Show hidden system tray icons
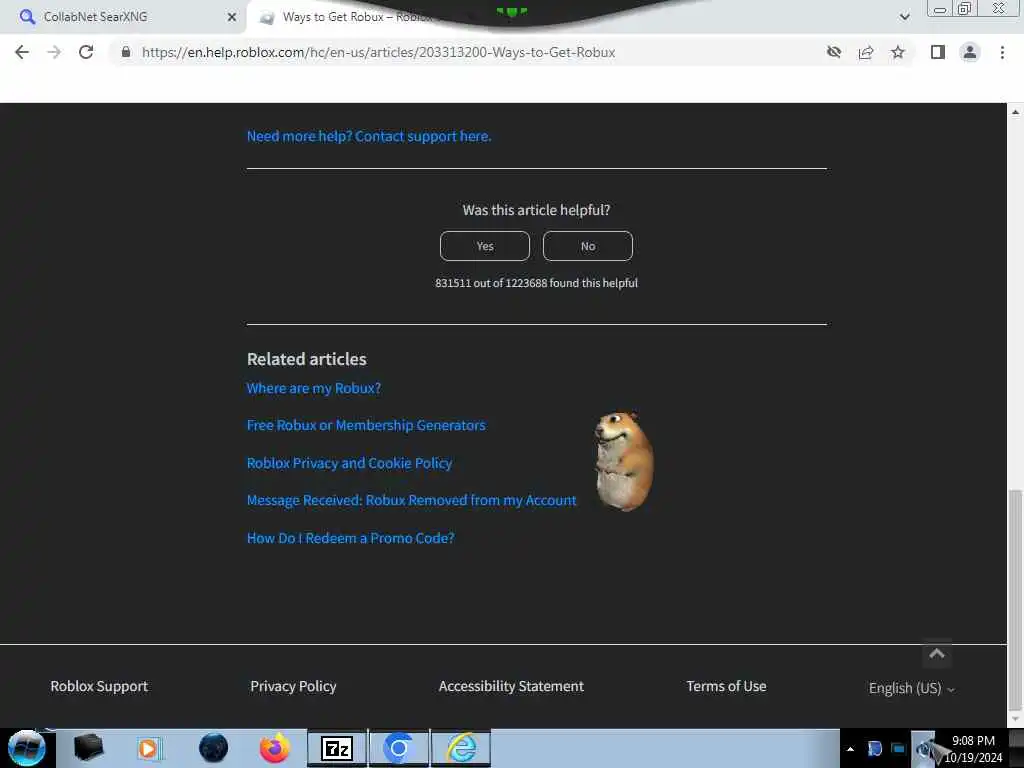 pyautogui.click(x=850, y=749)
